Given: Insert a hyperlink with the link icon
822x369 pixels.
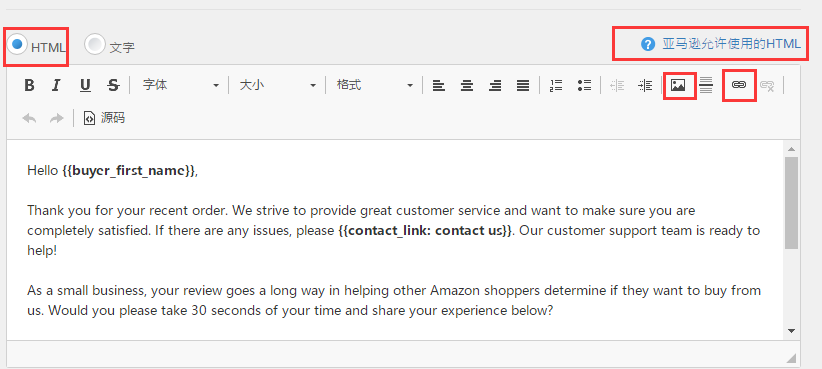Looking at the screenshot, I should [x=739, y=85].
